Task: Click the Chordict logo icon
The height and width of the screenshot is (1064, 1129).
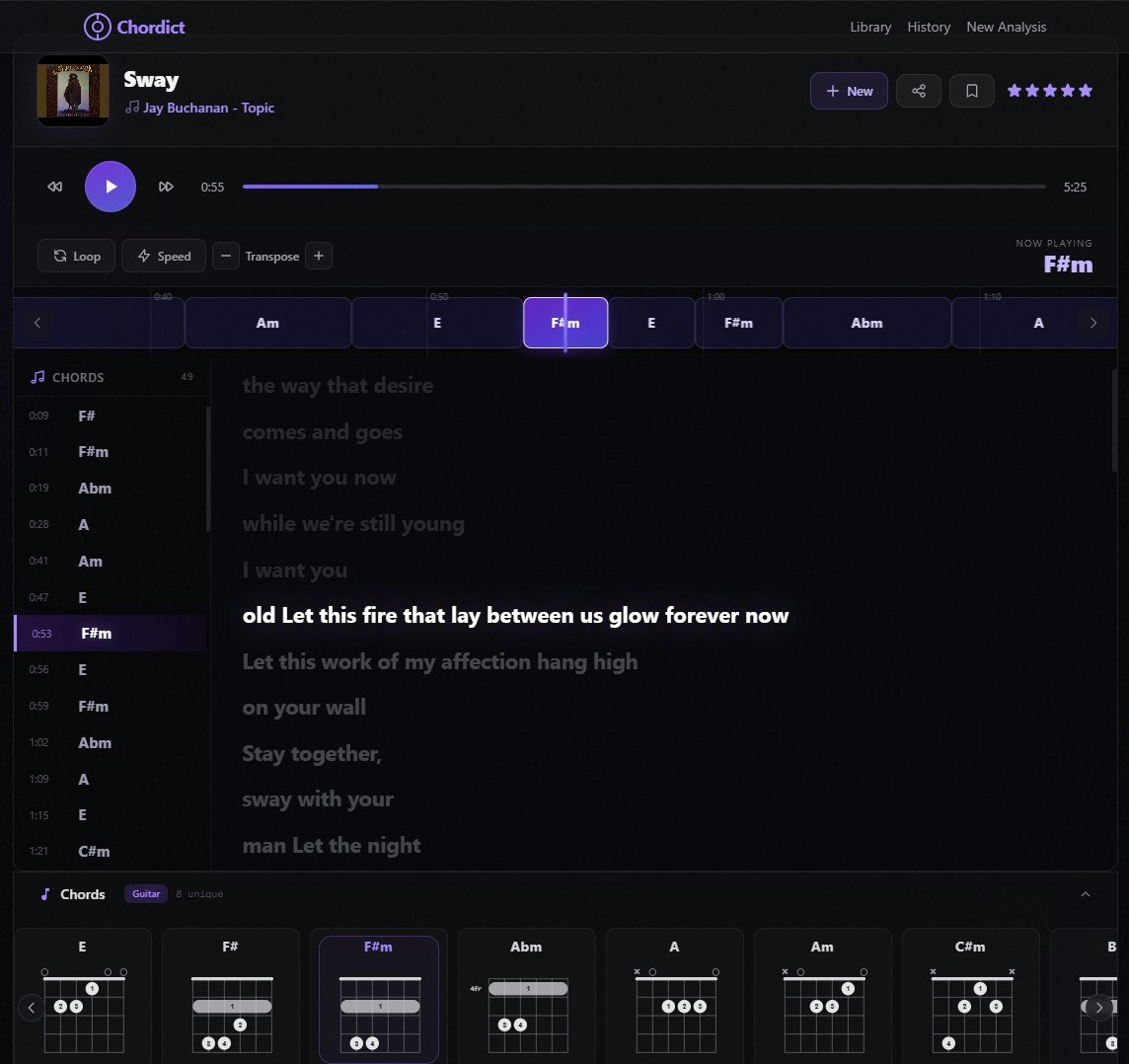Action: (97, 27)
